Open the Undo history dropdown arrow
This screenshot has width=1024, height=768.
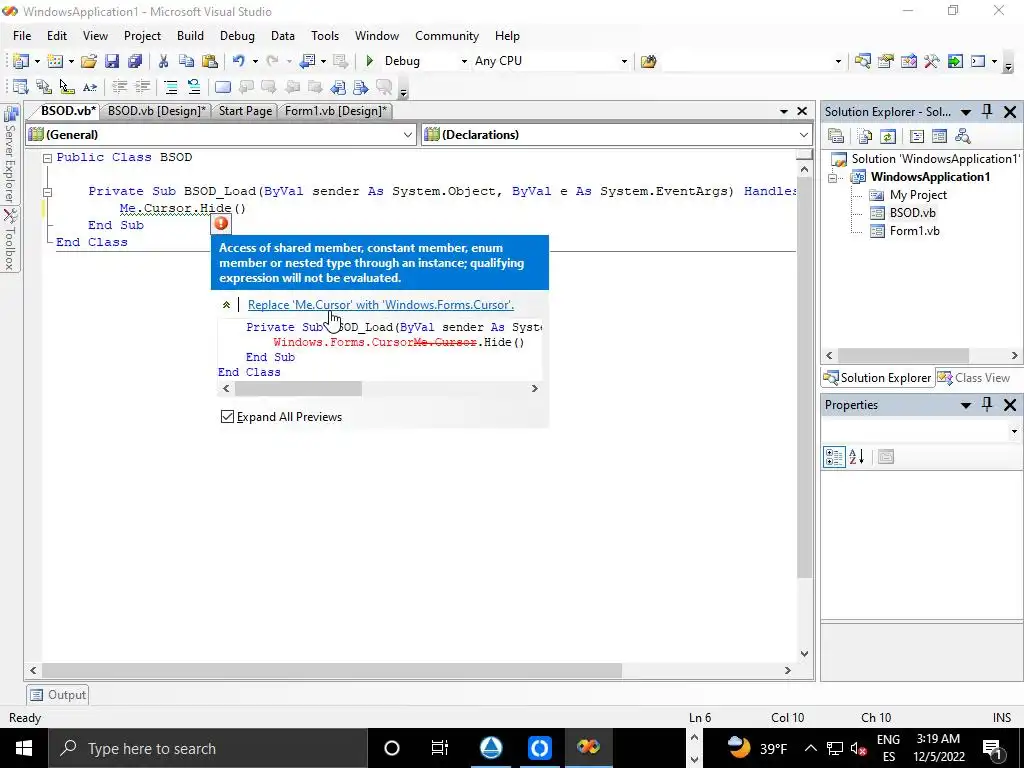click(255, 61)
